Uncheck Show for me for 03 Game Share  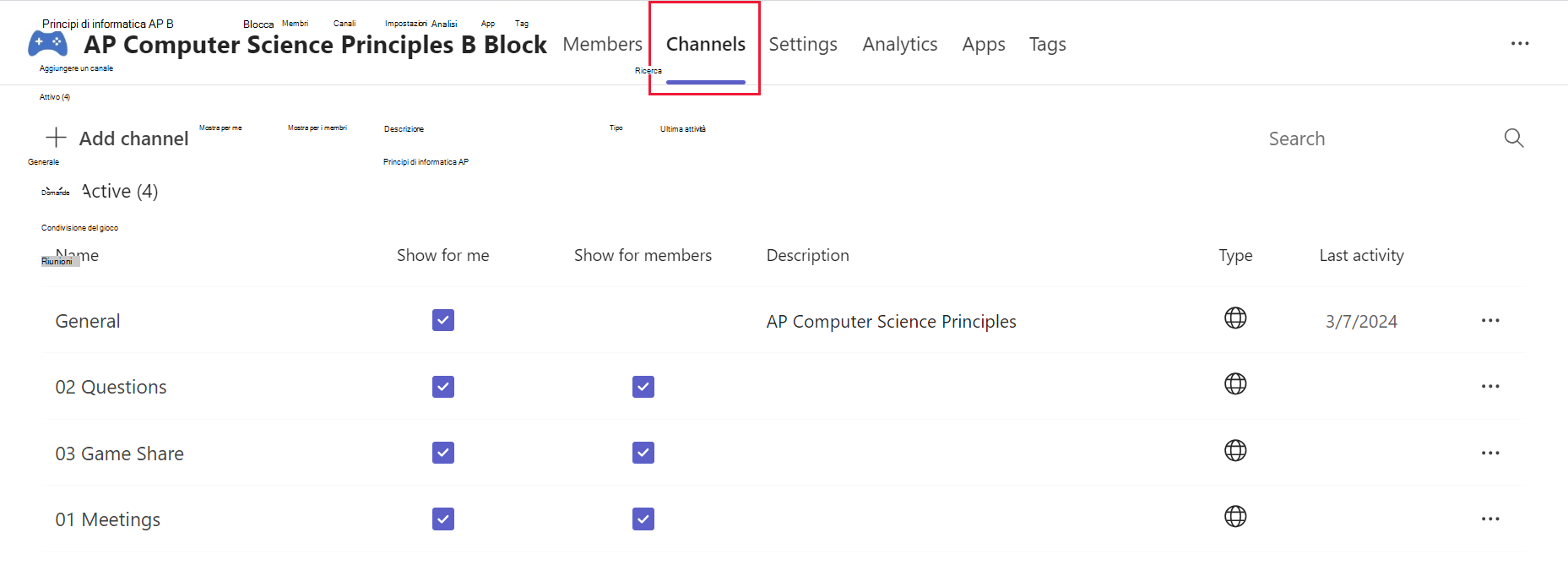coord(443,453)
